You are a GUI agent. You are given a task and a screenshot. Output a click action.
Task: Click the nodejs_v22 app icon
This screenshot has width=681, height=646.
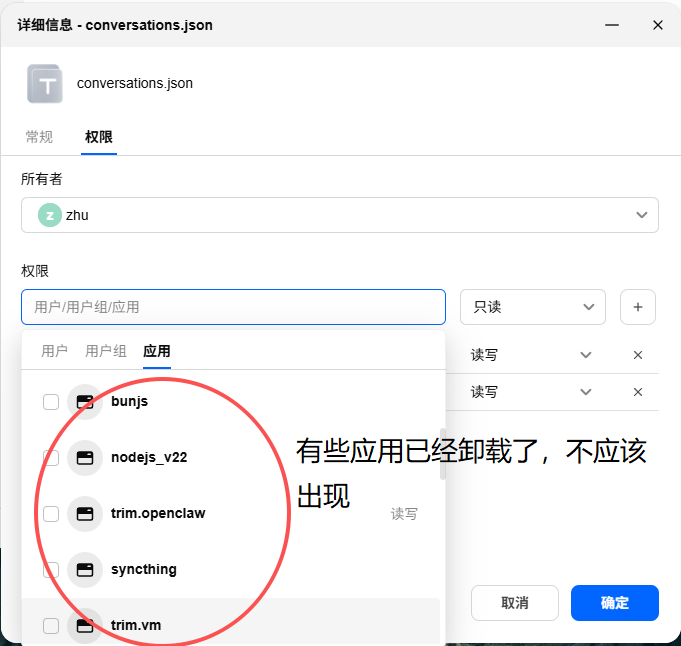pyautogui.click(x=85, y=458)
